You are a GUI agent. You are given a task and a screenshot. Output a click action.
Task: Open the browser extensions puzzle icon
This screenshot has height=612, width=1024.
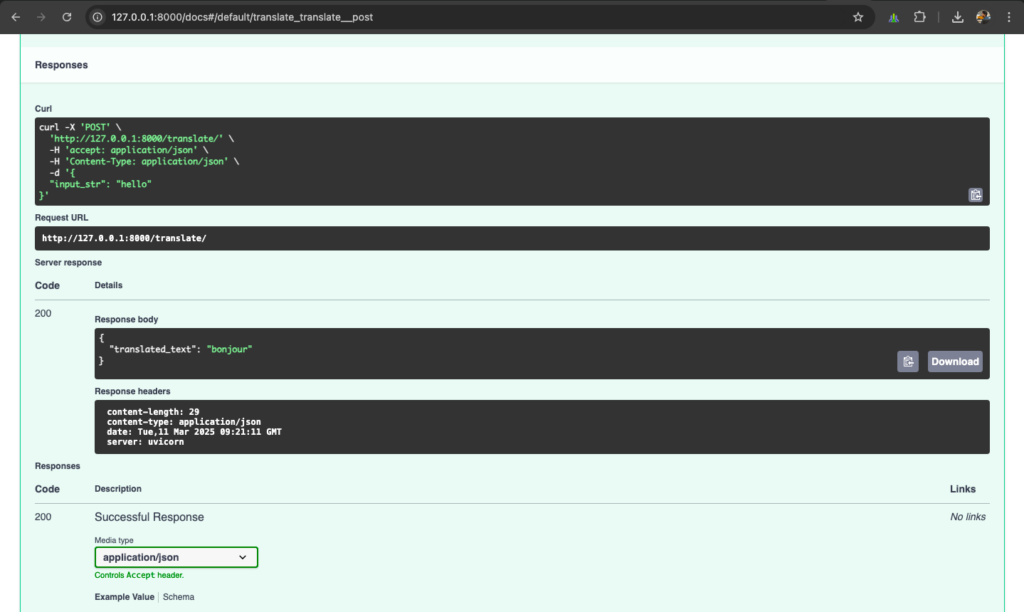919,16
